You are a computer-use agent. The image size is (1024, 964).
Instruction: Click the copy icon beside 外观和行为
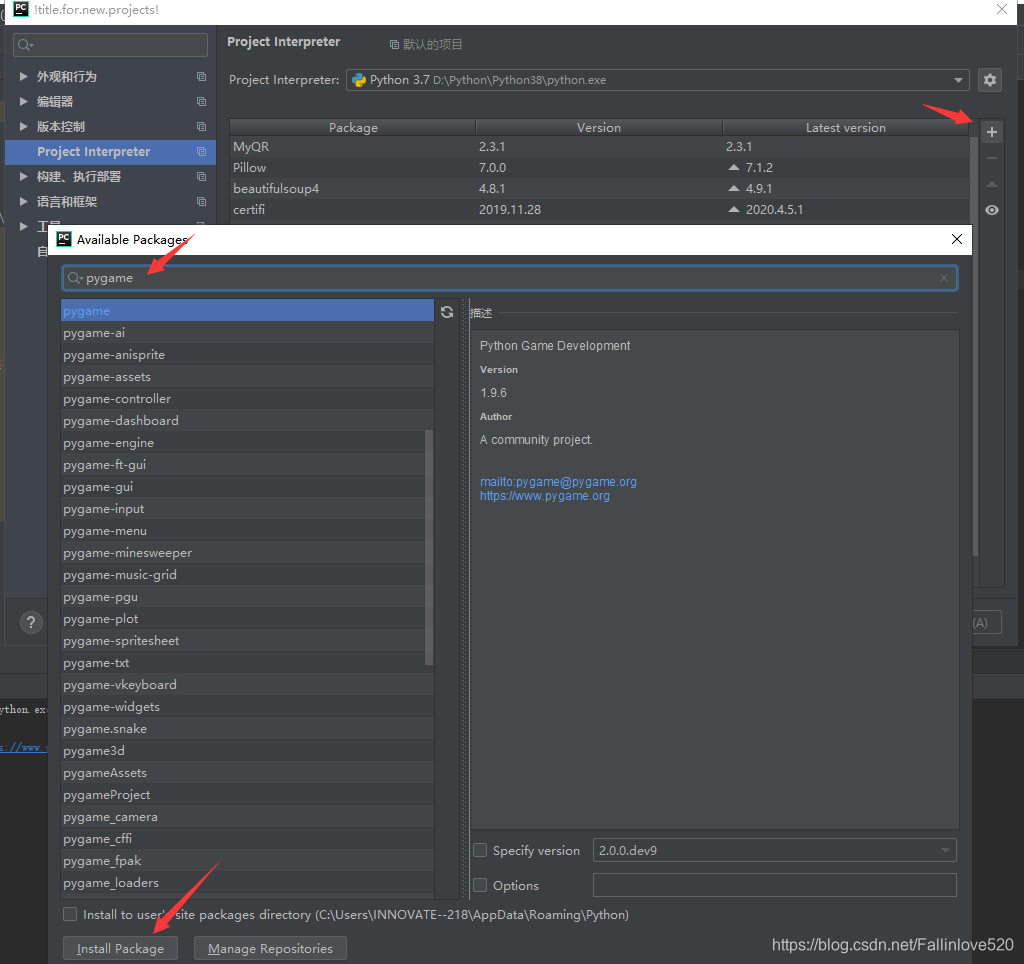pos(201,76)
